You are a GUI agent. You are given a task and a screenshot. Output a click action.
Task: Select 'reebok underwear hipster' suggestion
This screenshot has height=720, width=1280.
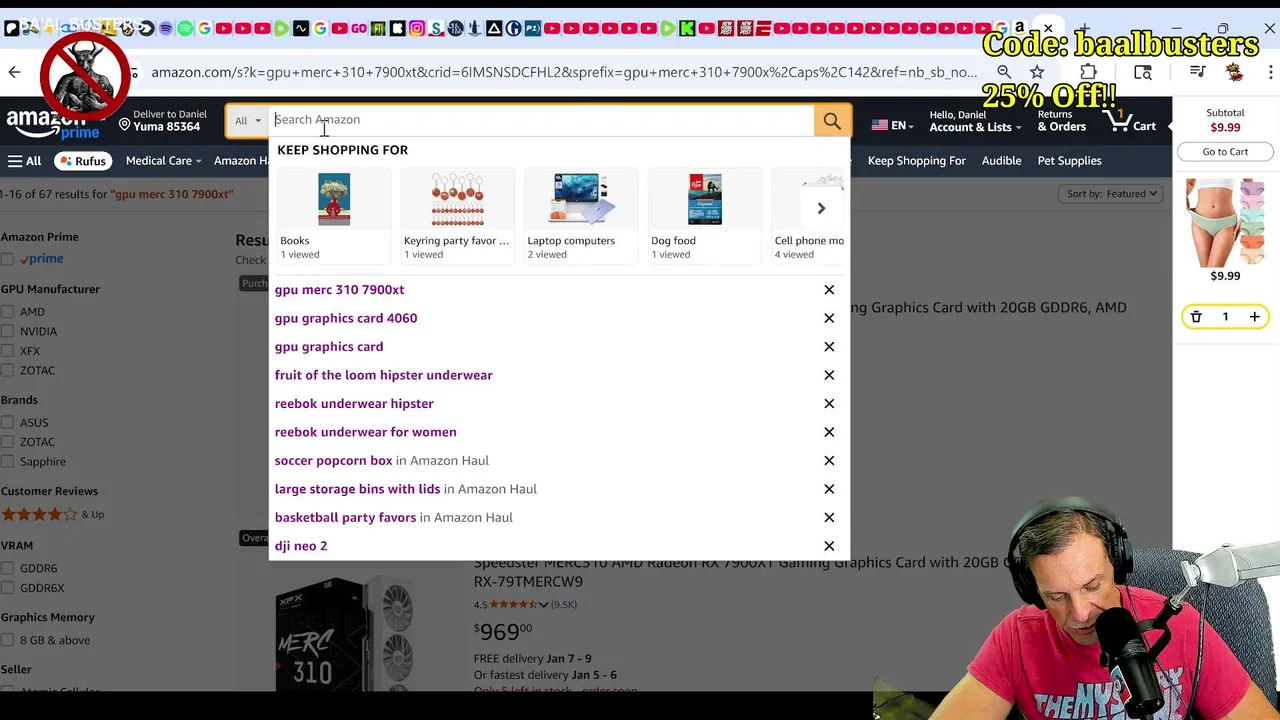(x=354, y=404)
